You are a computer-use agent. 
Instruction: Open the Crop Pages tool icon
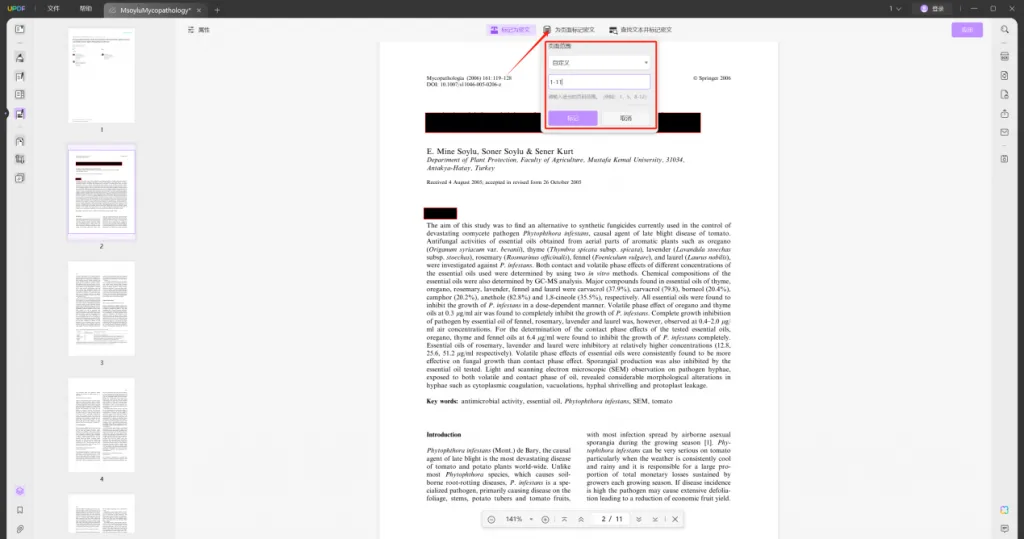20,159
